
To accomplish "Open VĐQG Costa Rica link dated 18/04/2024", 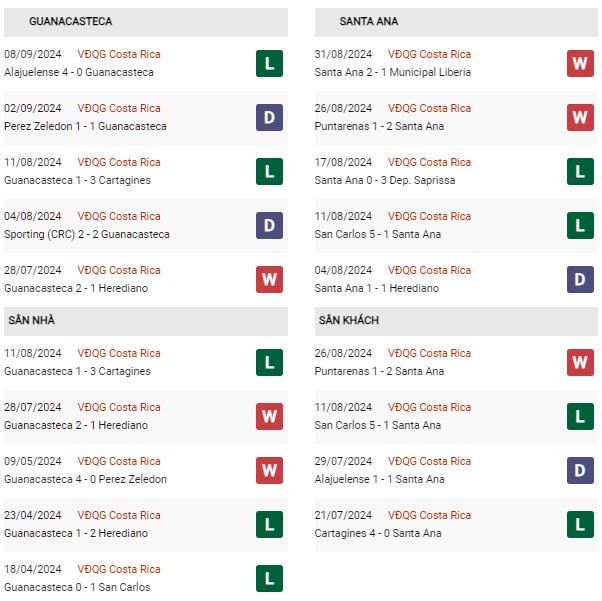I will pos(119,569).
